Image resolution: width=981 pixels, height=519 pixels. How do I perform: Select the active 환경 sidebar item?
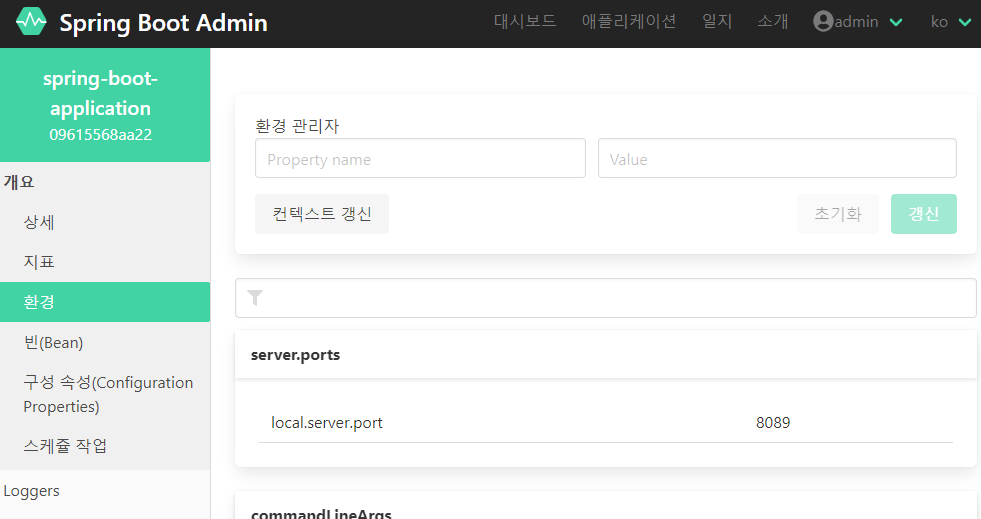pos(105,302)
